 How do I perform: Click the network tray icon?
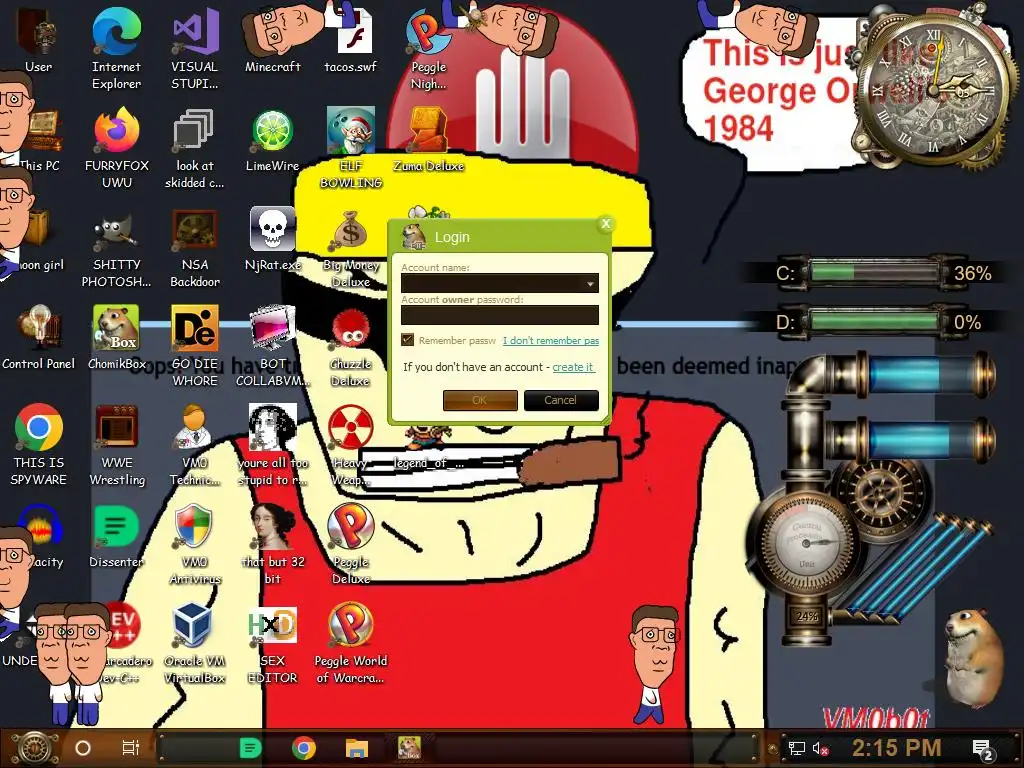point(797,748)
